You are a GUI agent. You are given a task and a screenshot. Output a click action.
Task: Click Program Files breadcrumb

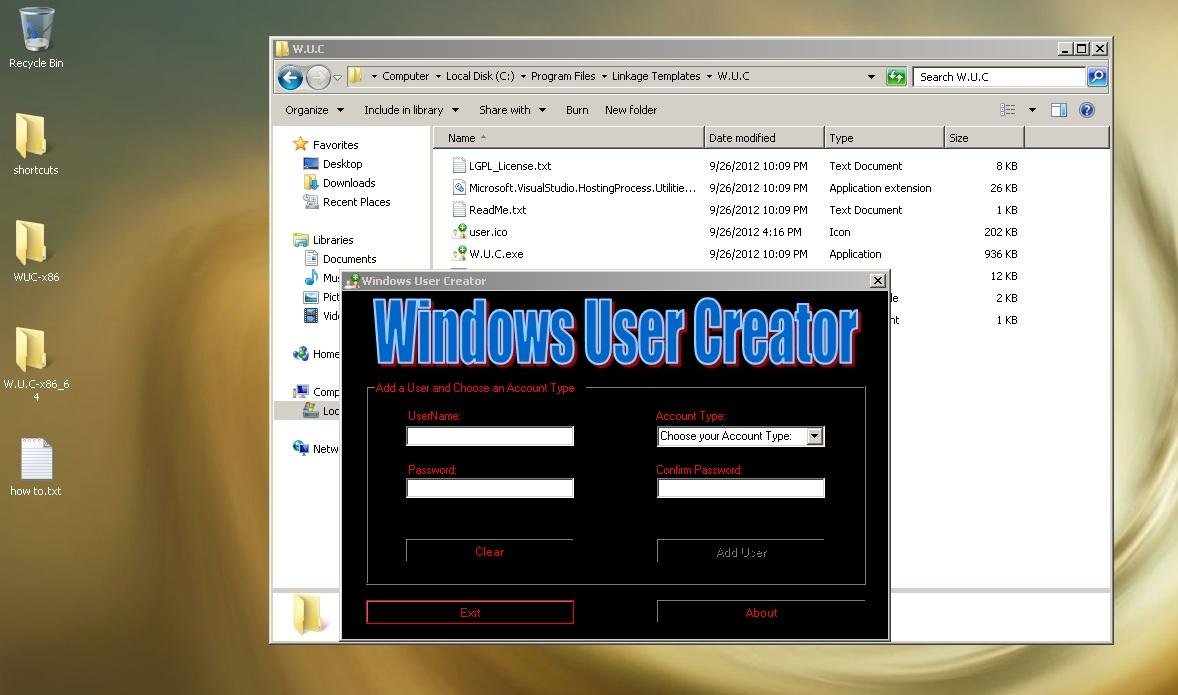[563, 77]
